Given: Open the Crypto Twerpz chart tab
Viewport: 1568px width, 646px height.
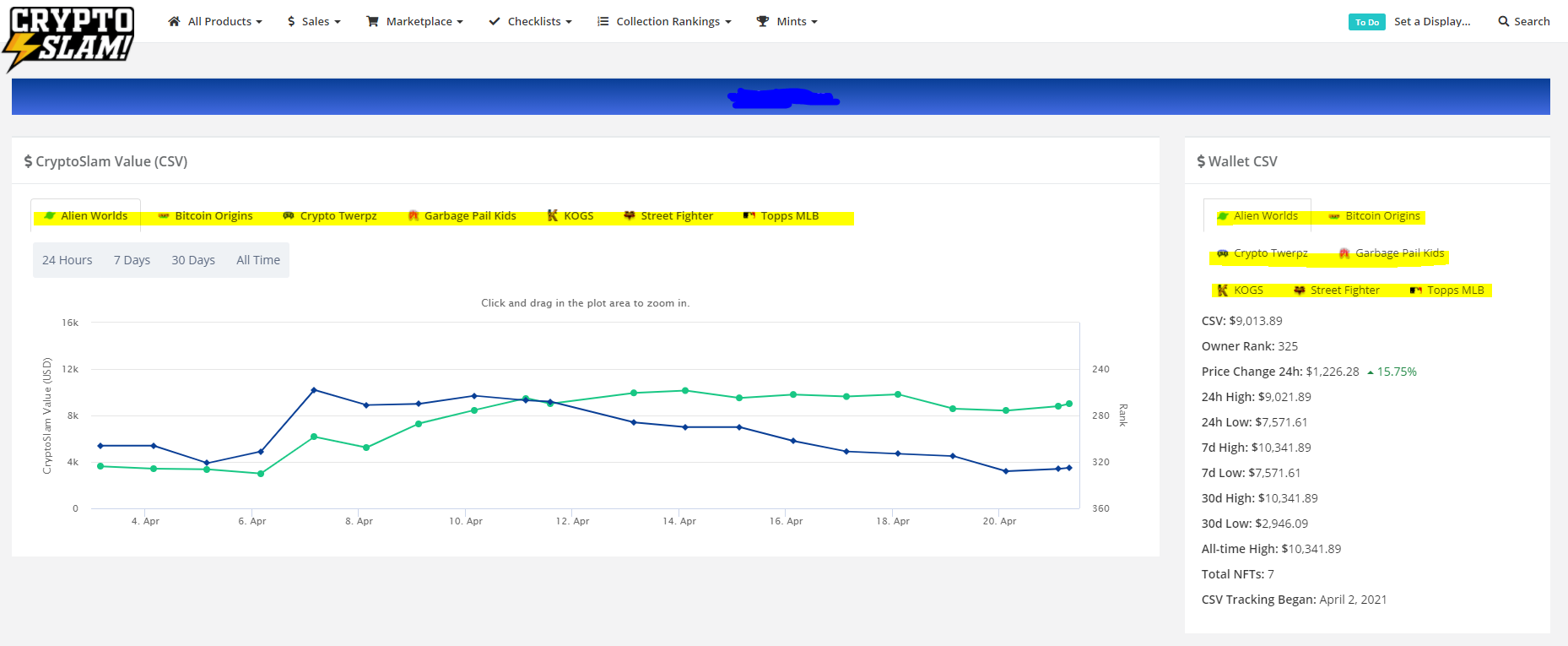Looking at the screenshot, I should pos(330,215).
